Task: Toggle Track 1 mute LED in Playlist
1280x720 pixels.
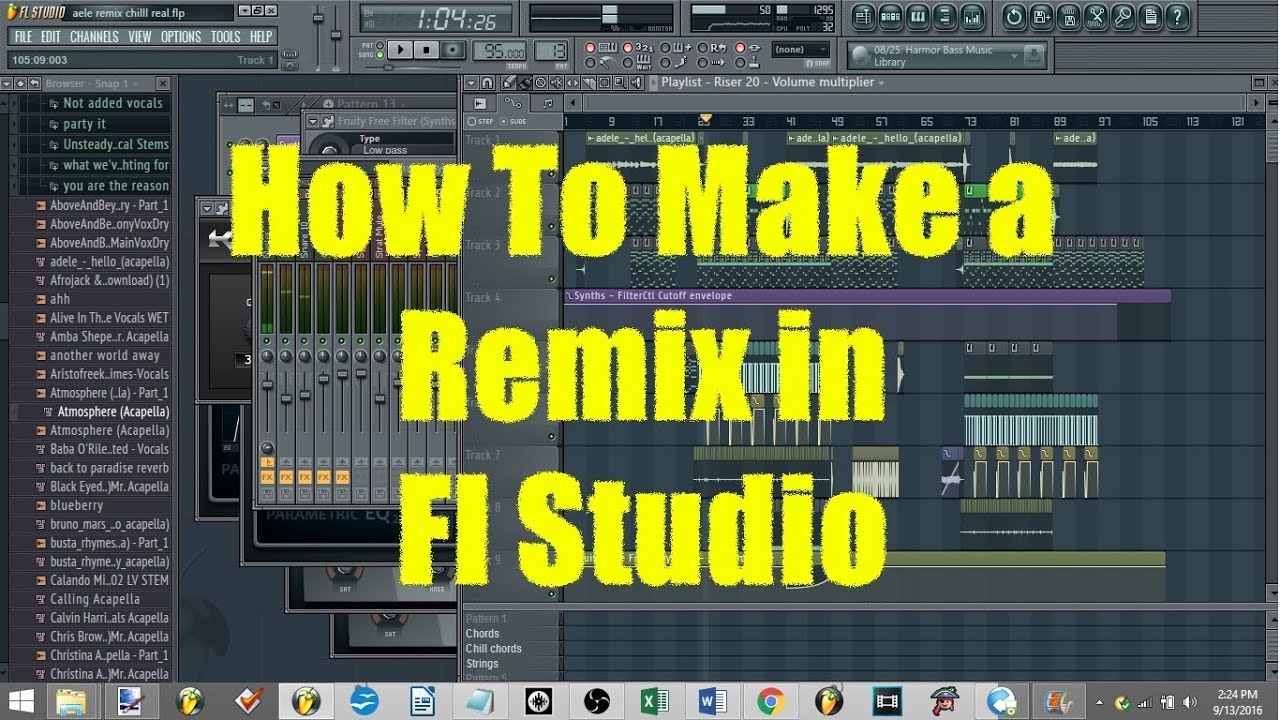Action: pyautogui.click(x=552, y=175)
